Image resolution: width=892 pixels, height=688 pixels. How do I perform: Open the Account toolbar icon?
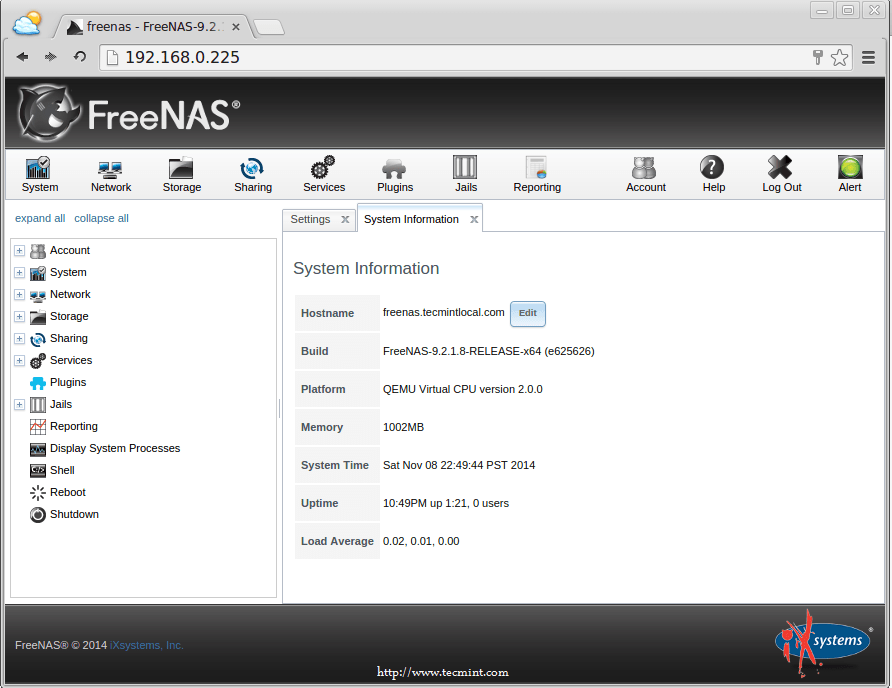[644, 168]
